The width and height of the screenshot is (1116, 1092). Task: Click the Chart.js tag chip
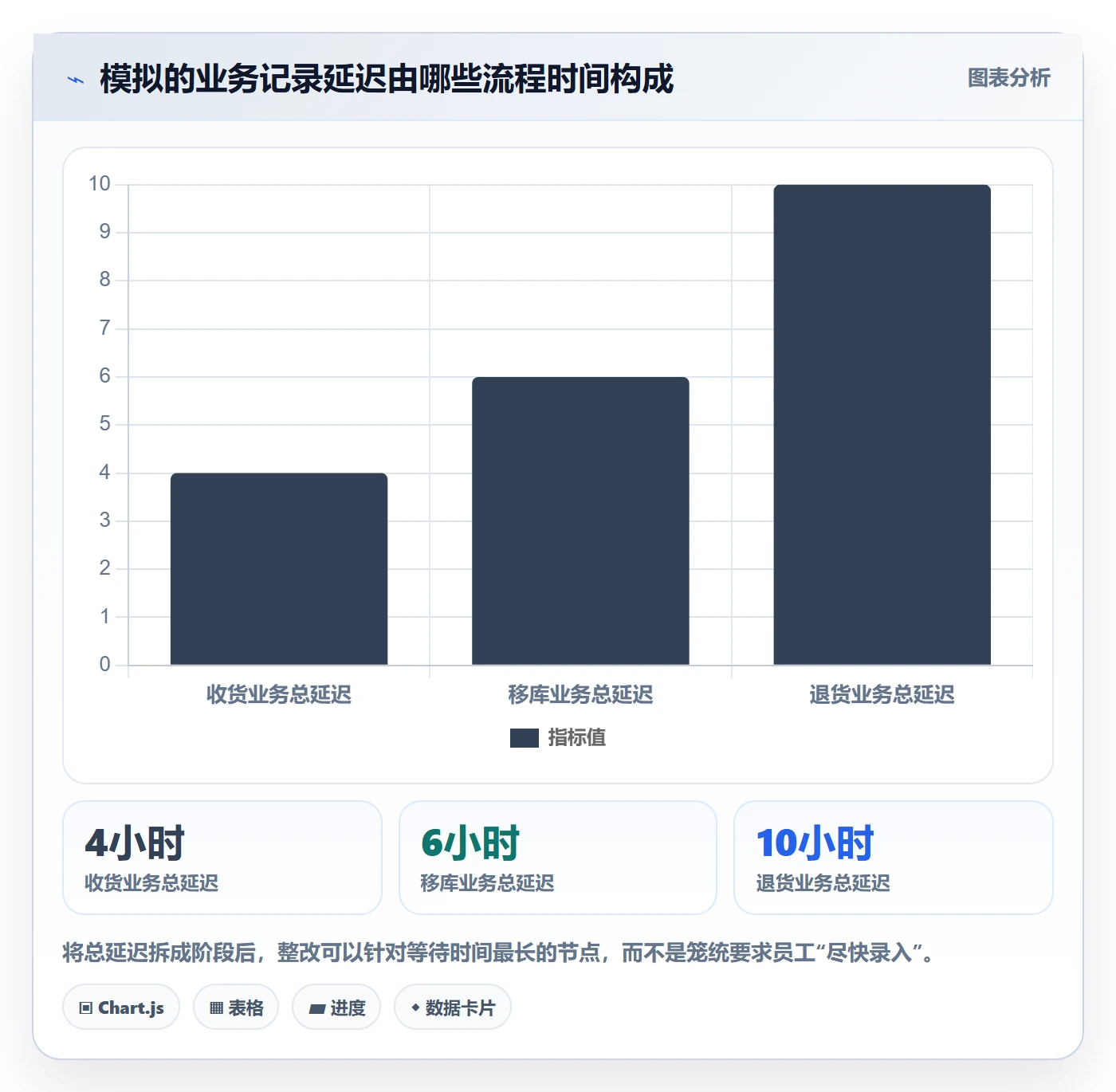pyautogui.click(x=121, y=1008)
